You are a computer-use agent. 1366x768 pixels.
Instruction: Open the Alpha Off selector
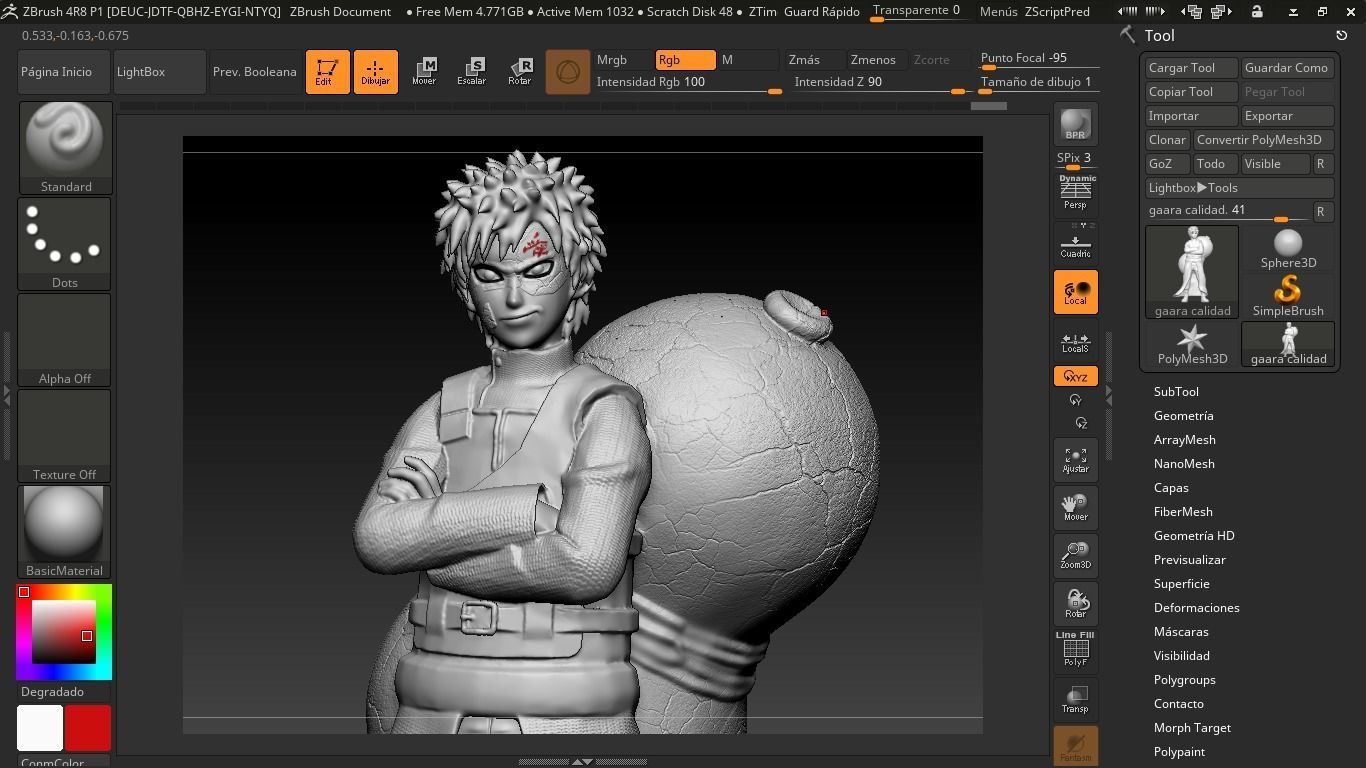[x=65, y=340]
